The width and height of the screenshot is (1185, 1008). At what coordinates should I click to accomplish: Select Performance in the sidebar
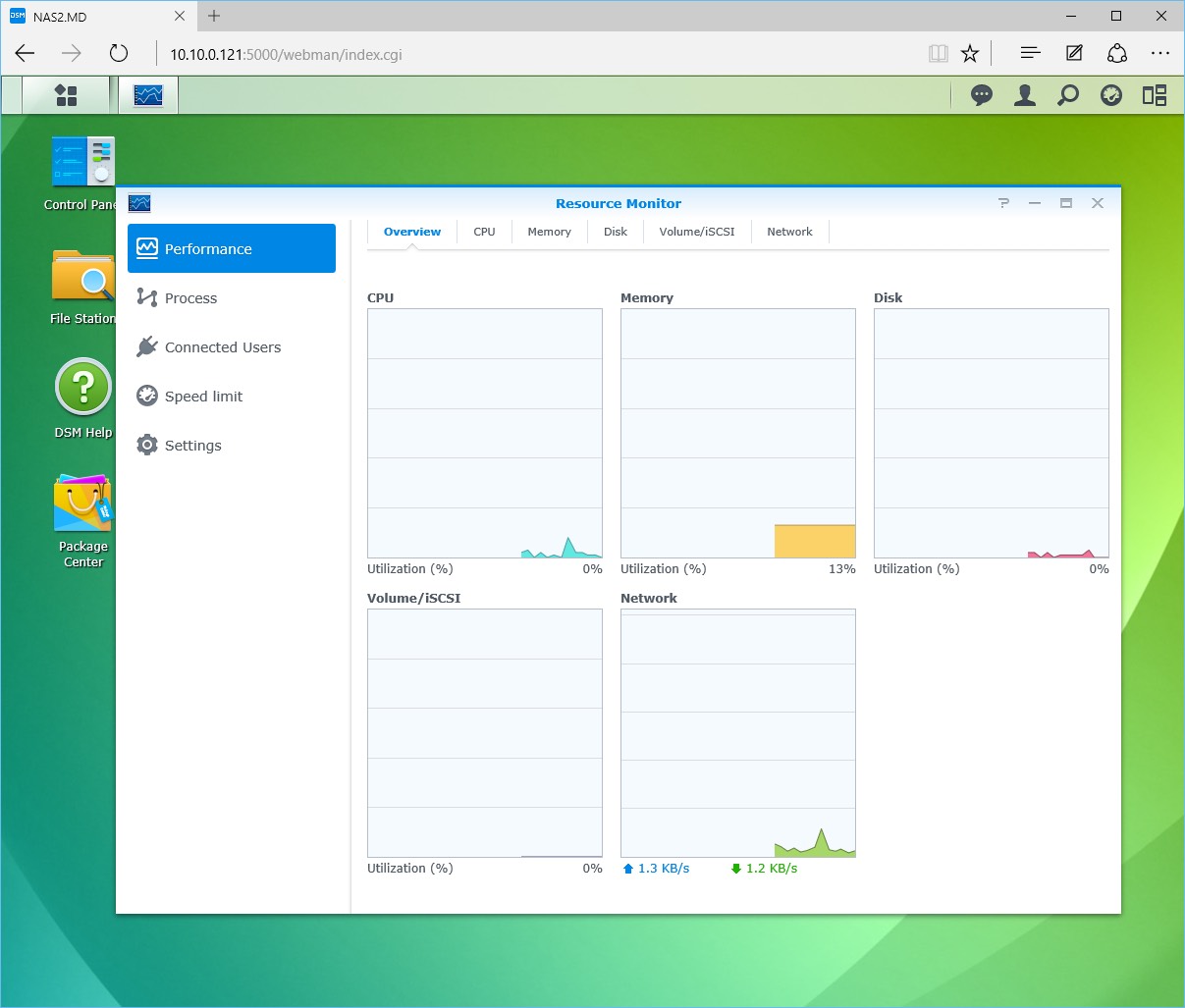coord(232,248)
